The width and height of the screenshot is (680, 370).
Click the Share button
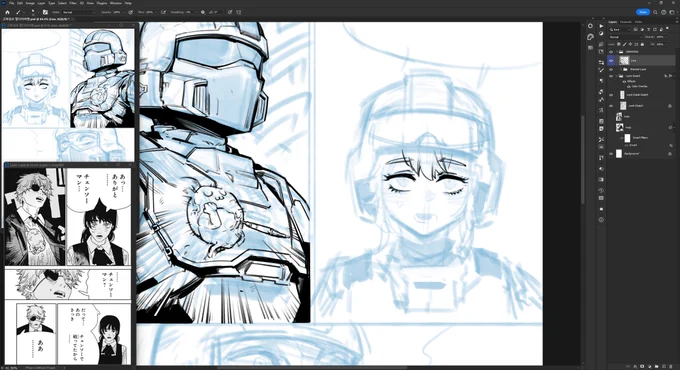click(x=643, y=12)
